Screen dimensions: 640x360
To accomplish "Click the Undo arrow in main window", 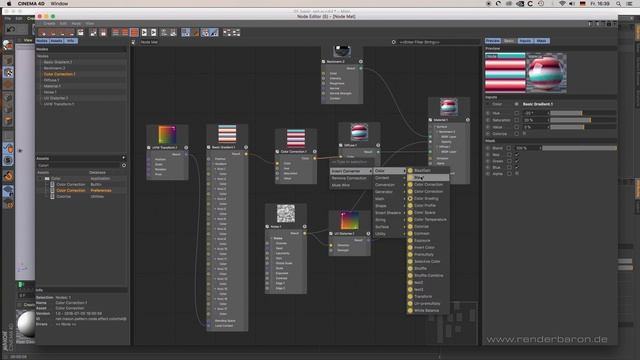I will tap(11, 29).
